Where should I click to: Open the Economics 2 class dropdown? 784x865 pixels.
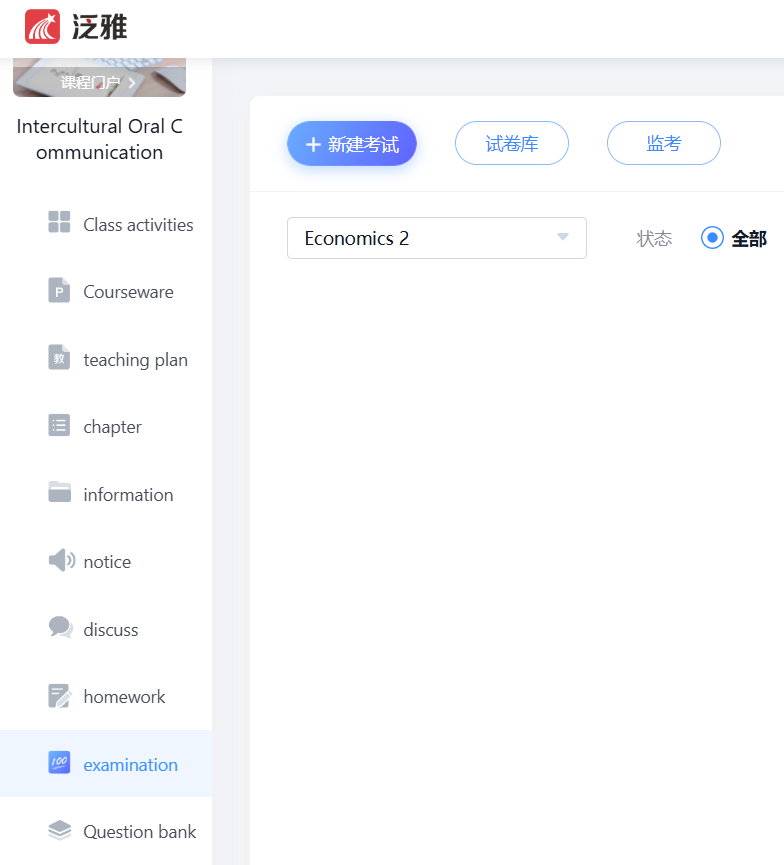click(x=420, y=238)
